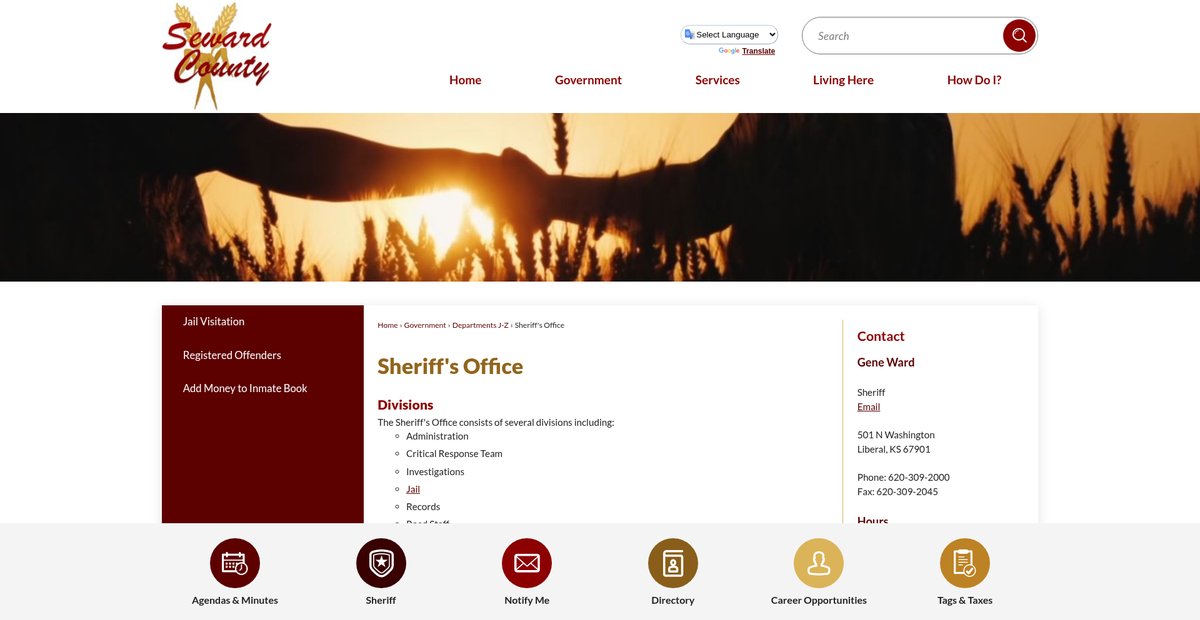Image resolution: width=1200 pixels, height=620 pixels.
Task: Open the Tags & Taxes clipboard icon
Action: tap(965, 563)
